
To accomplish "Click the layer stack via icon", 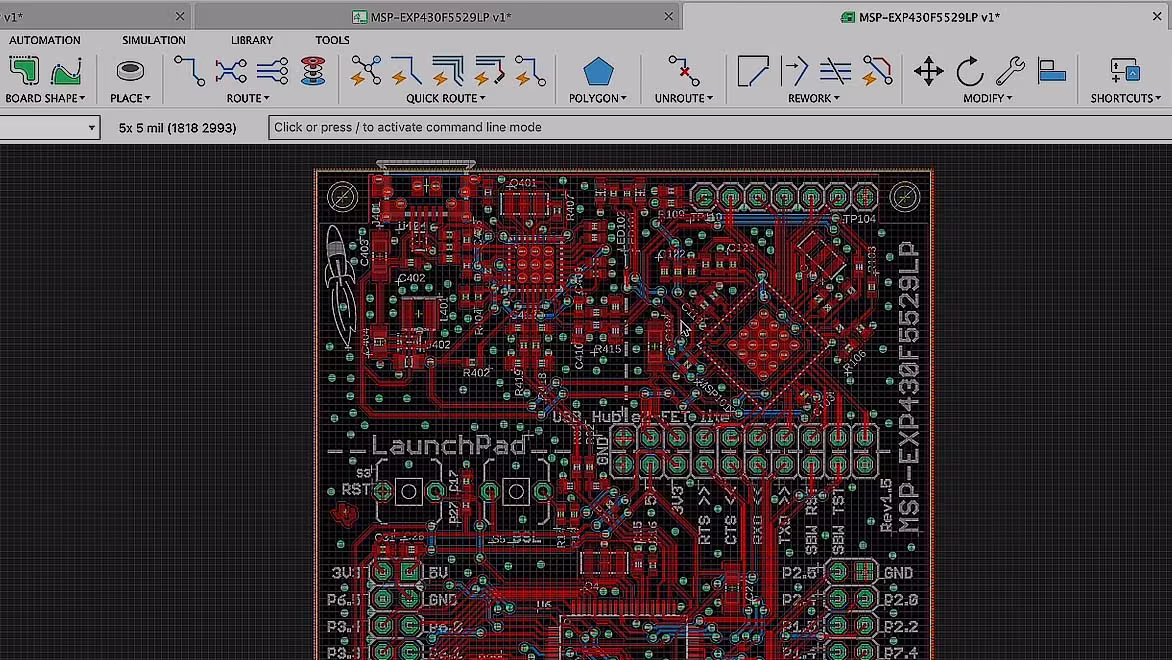I will (313, 71).
